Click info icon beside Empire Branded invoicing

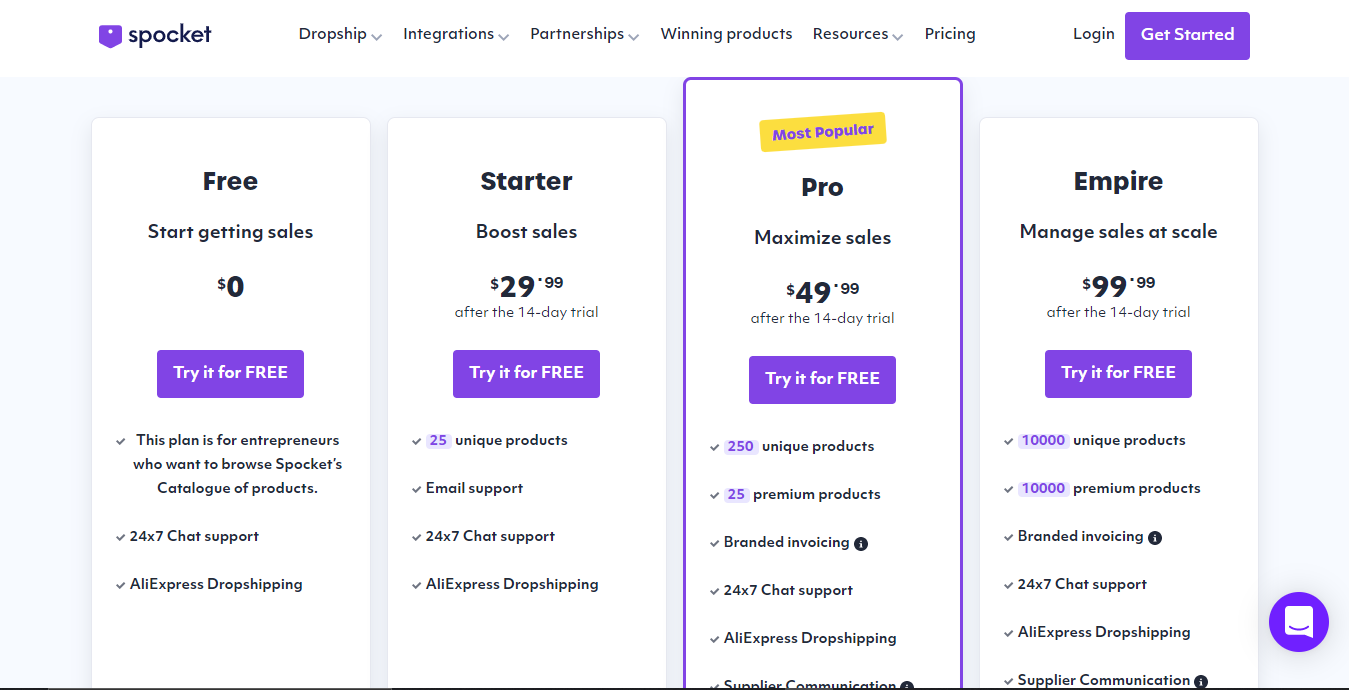point(1155,538)
